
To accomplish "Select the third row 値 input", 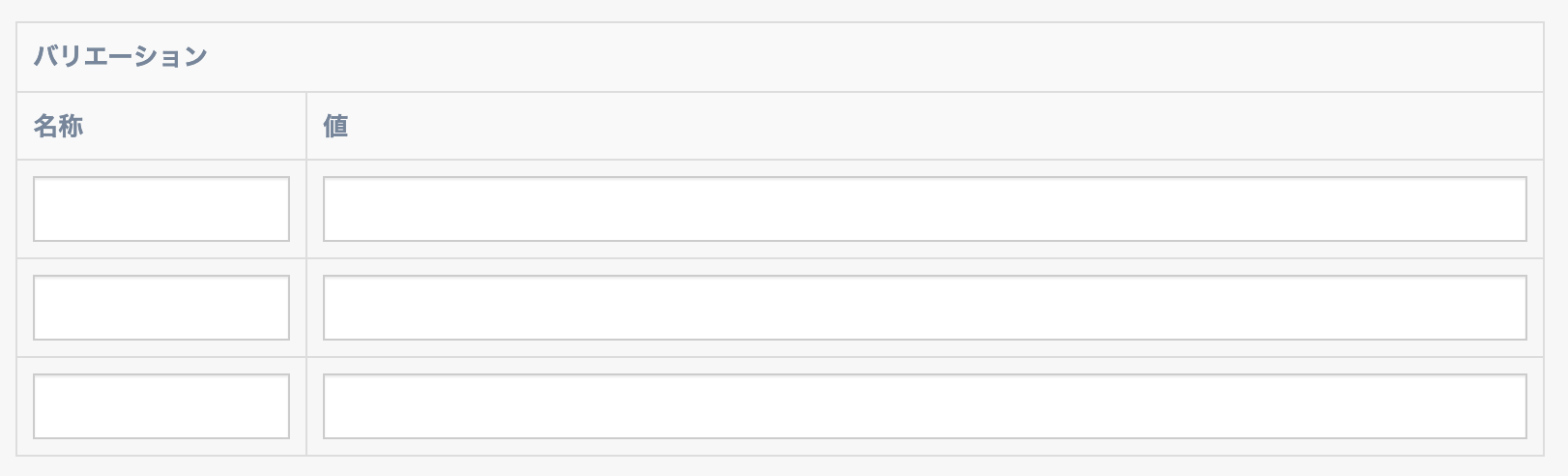I will 924,406.
